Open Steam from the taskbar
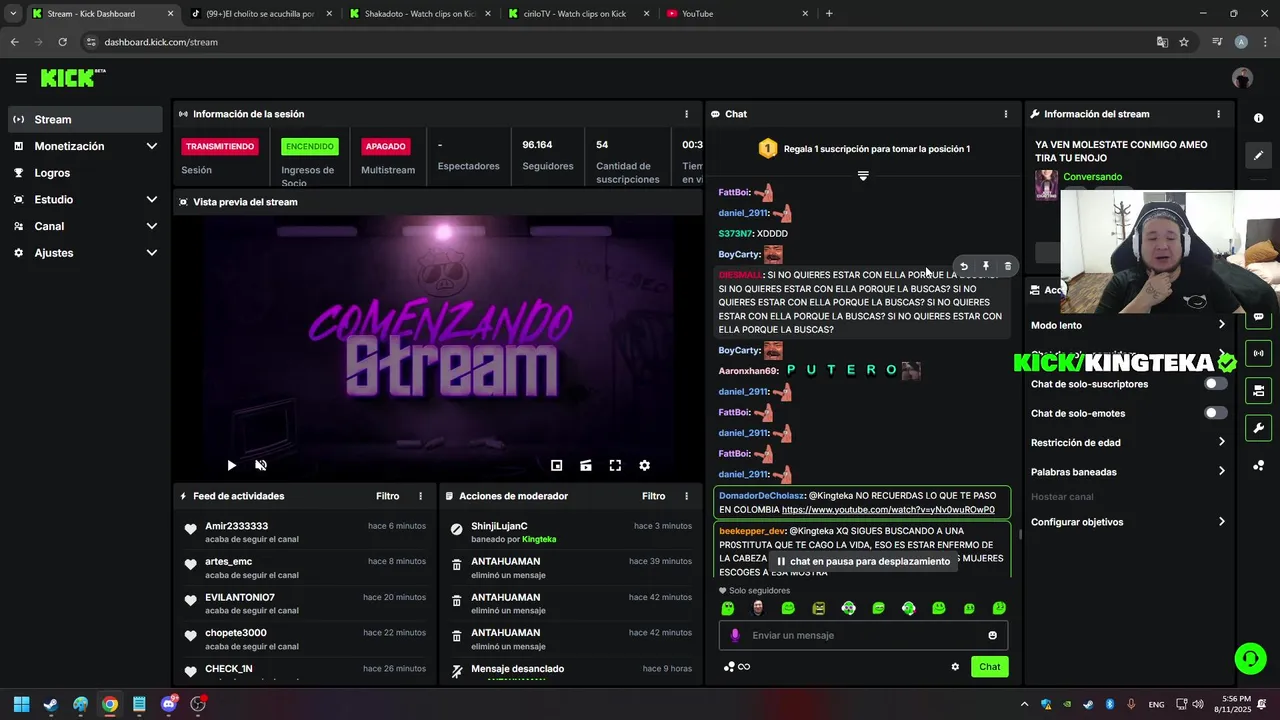This screenshot has height=720, width=1280. [51, 704]
